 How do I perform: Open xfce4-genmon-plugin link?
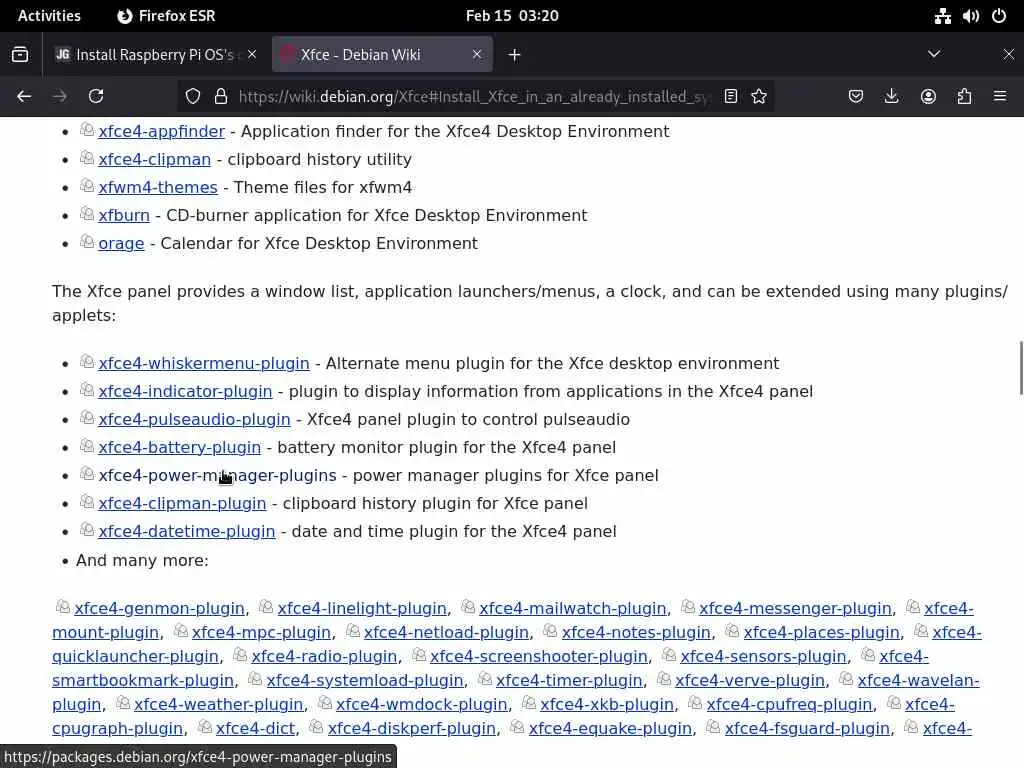[x=159, y=609]
